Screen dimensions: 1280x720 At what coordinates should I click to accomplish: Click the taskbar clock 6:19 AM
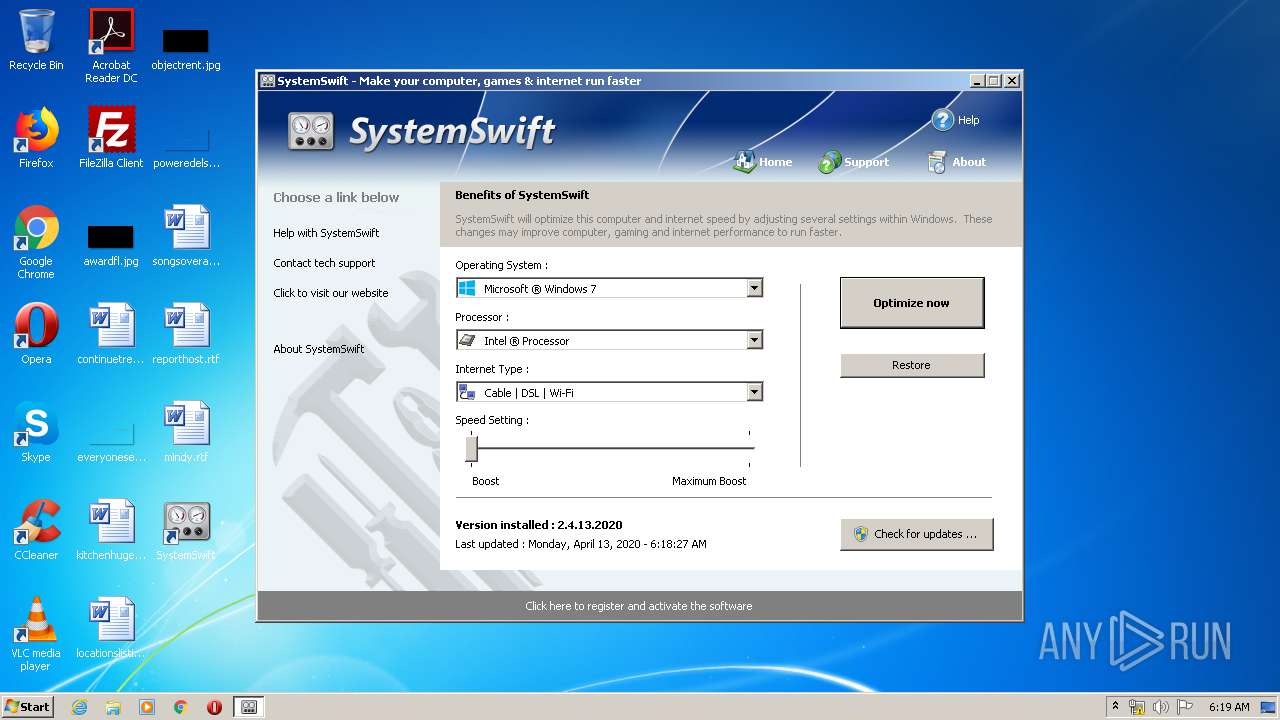point(1228,707)
